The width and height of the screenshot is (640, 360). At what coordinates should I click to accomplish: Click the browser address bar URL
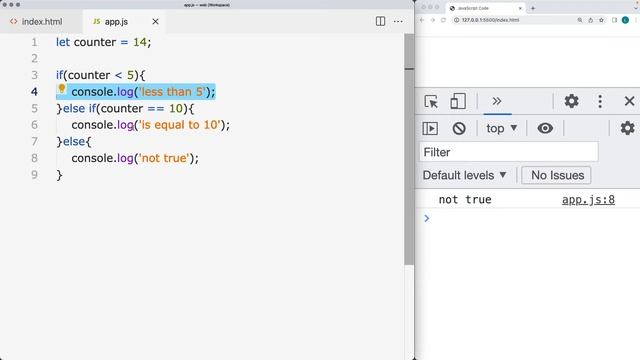click(490, 20)
